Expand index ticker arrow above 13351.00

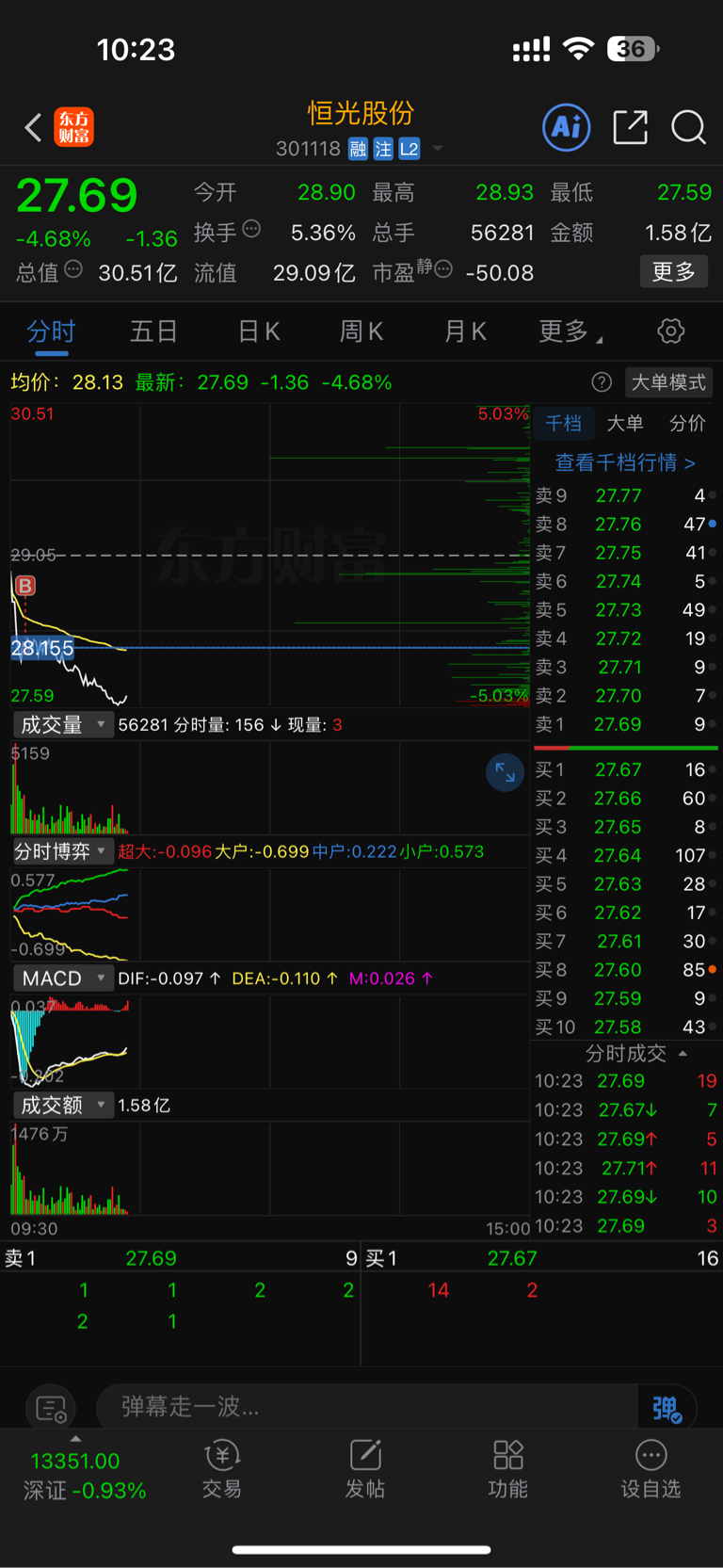(x=75, y=1439)
